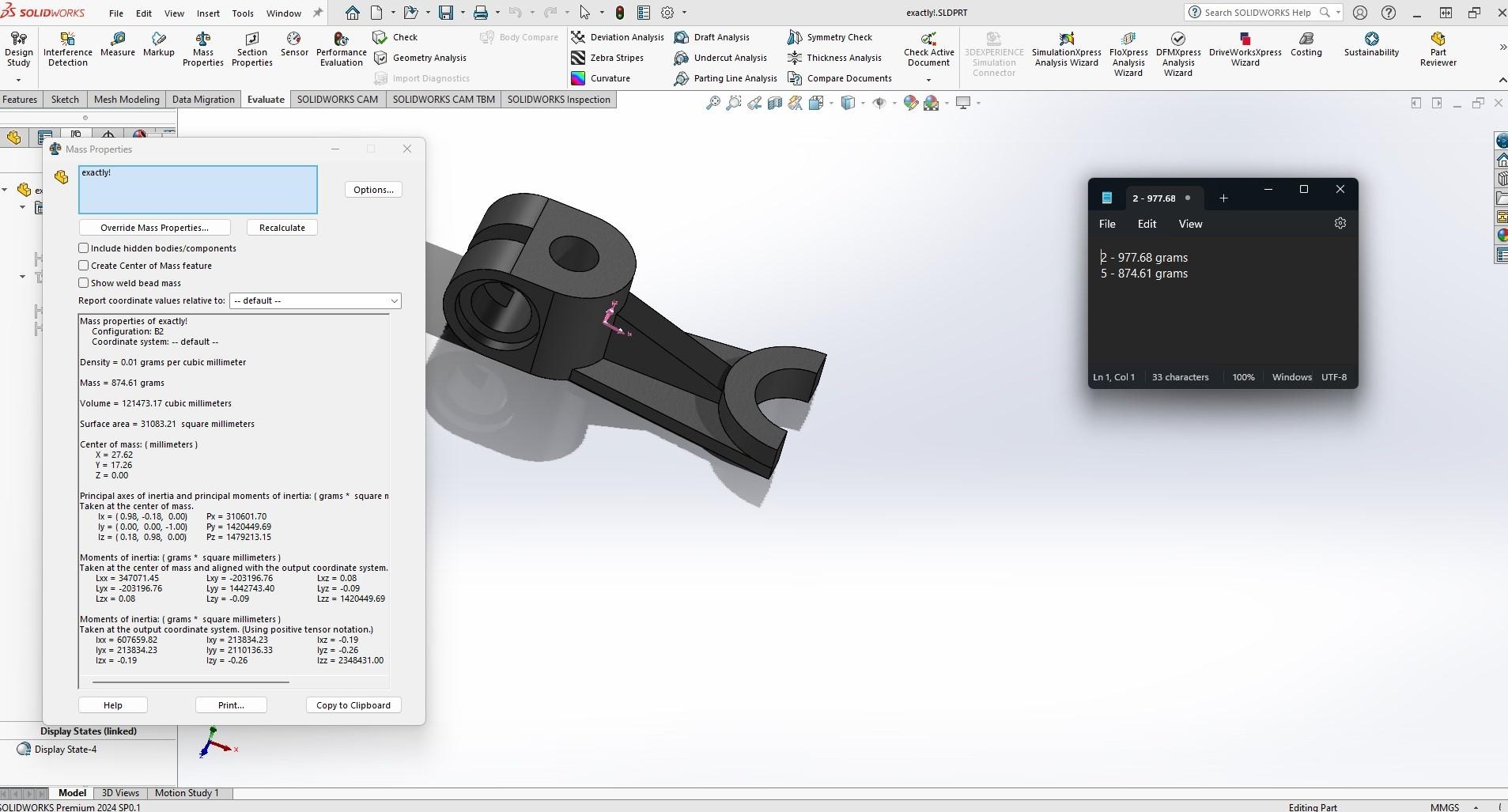Screen dimensions: 1508x812
Task: Enable Zebra Stripes display
Action: pyautogui.click(x=607, y=58)
